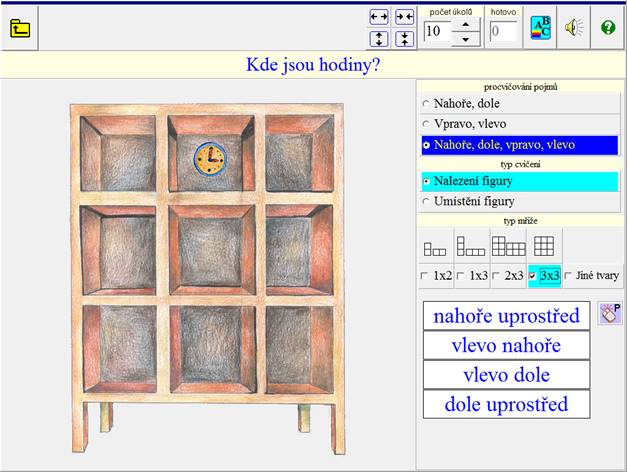Open help with the green question mark

click(x=608, y=28)
